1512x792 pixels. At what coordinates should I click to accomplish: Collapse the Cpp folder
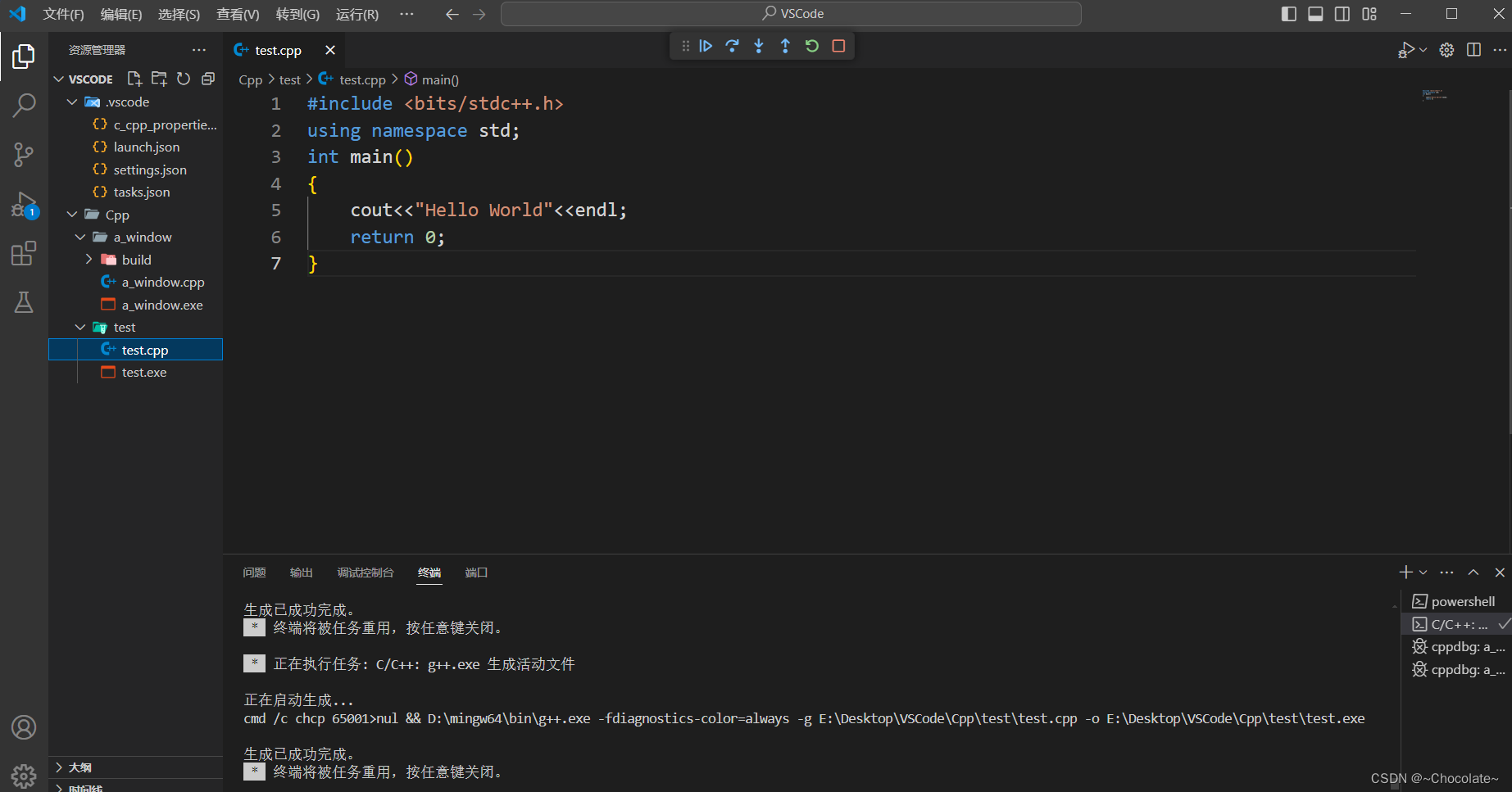pyautogui.click(x=72, y=215)
